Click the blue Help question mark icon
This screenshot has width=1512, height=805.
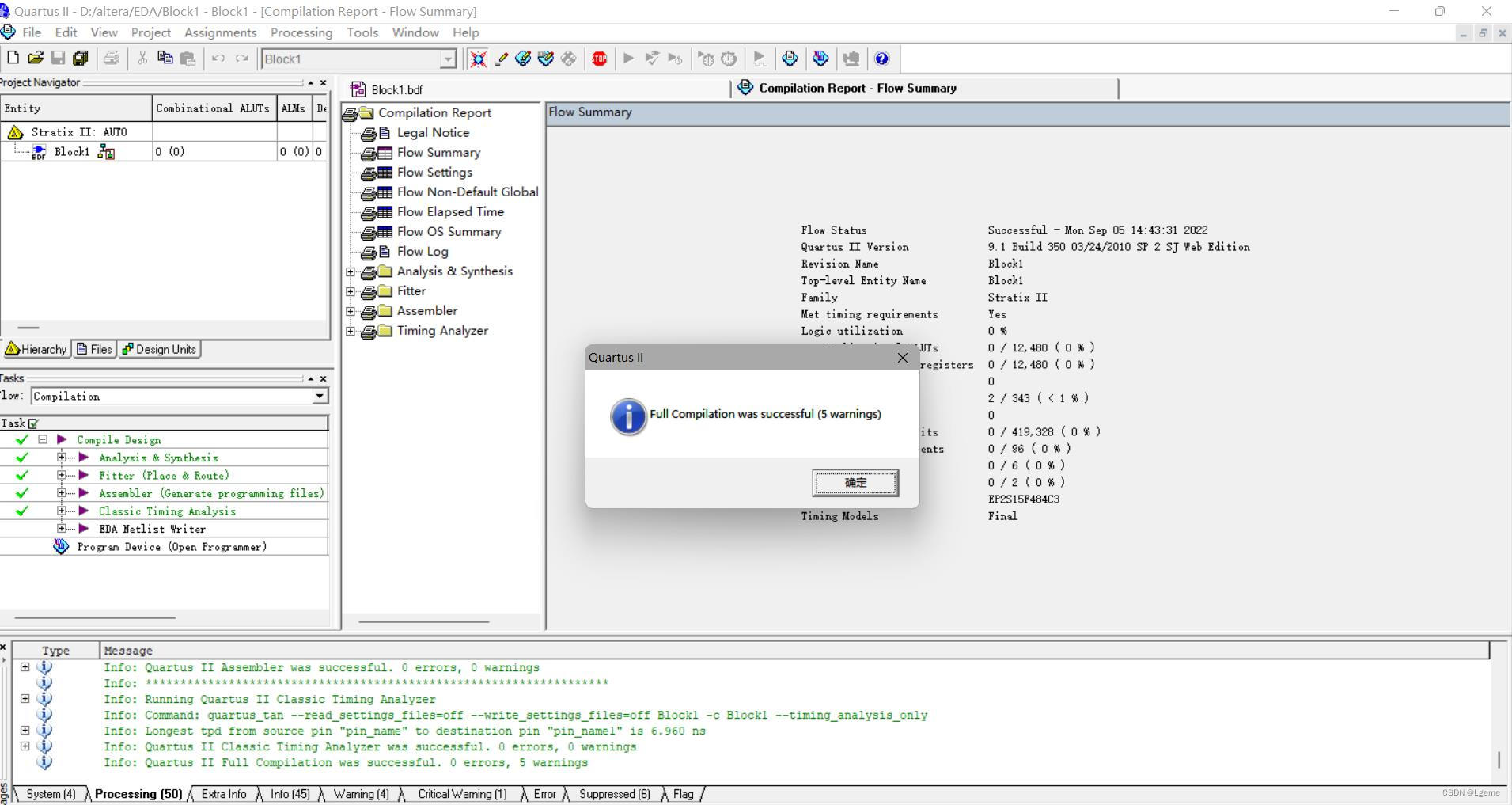coord(881,59)
